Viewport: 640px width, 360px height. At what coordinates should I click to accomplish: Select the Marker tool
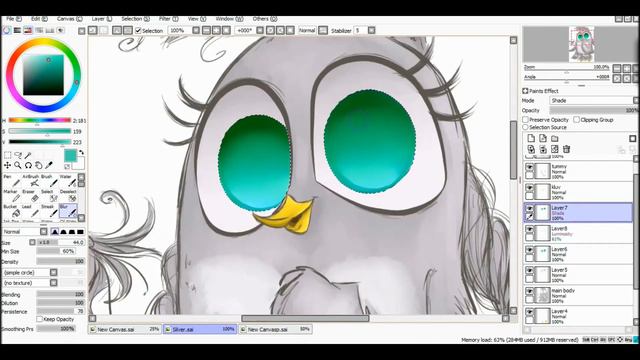pyautogui.click(x=12, y=196)
